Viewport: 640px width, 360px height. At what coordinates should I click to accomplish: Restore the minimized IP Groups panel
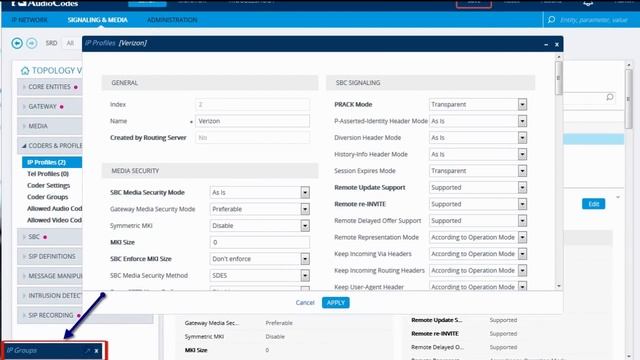(x=87, y=351)
